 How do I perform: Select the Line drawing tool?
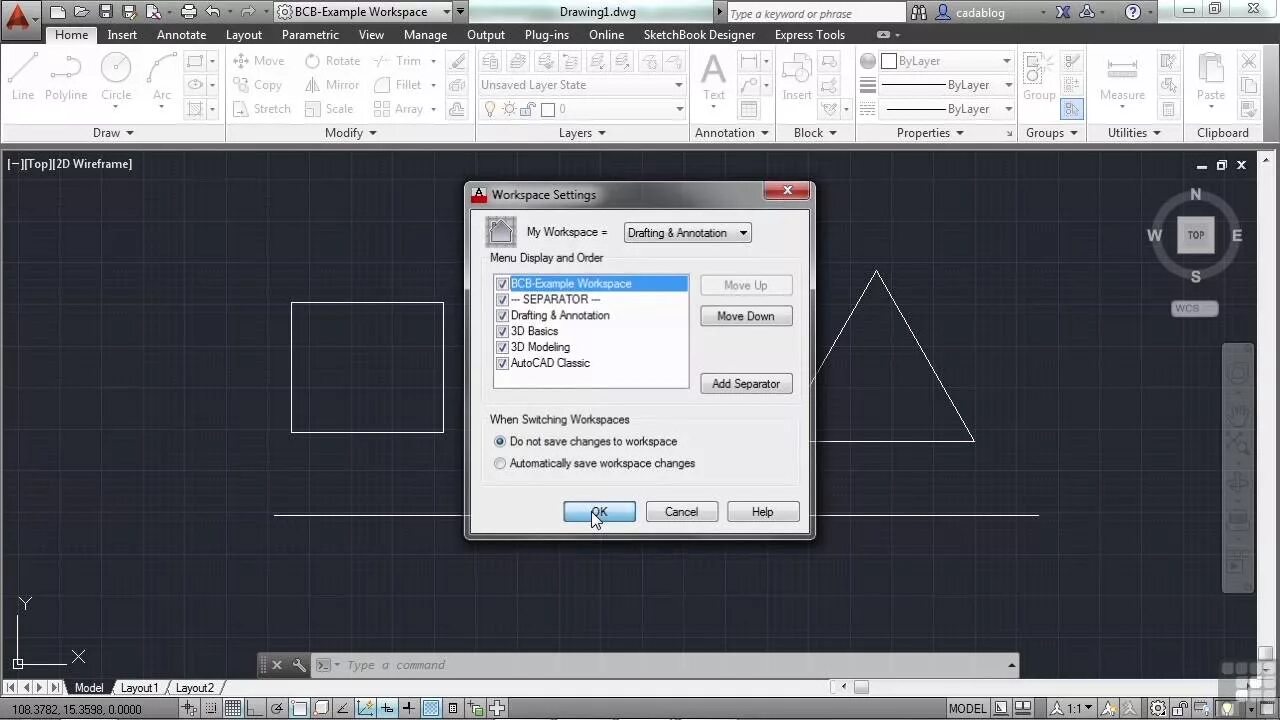click(23, 77)
